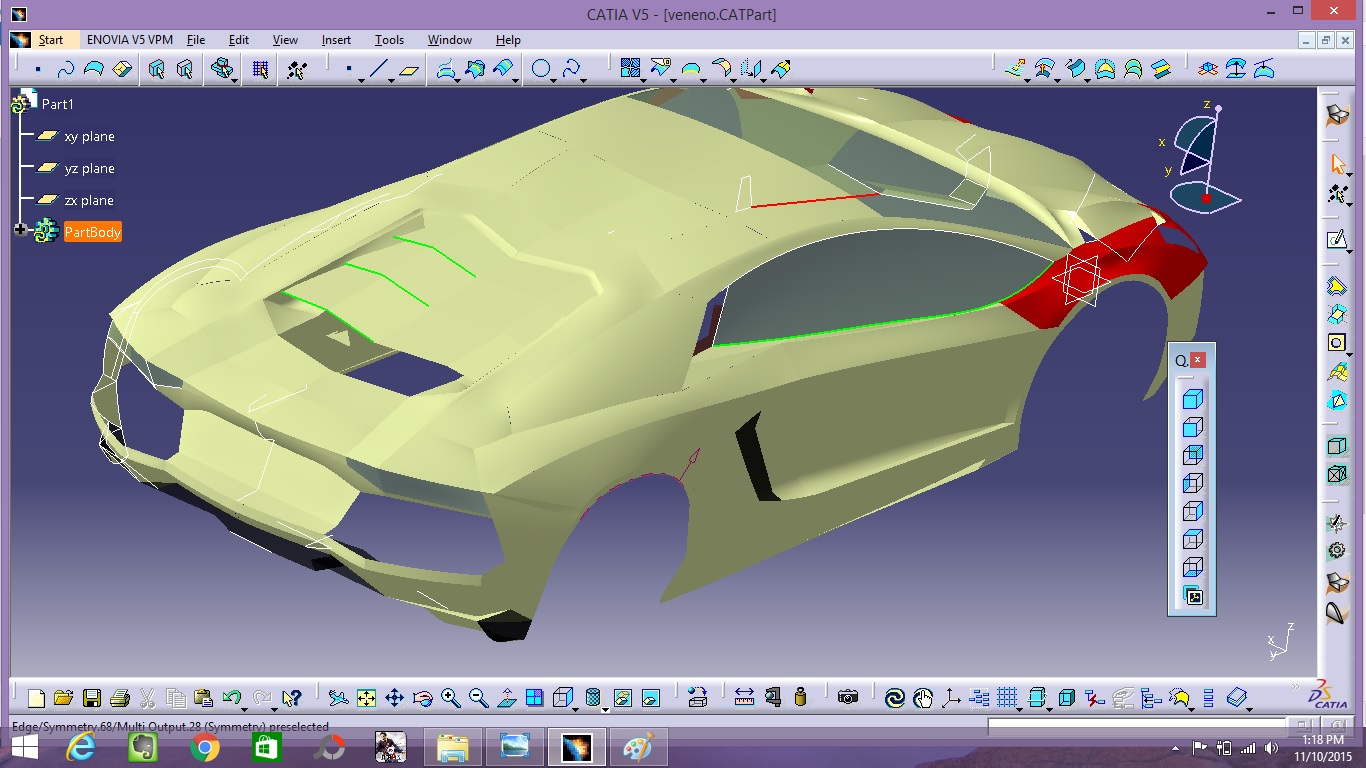Screen dimensions: 1366x768
Task: Activate Fly mode airplane icon
Action: pyautogui.click(x=338, y=697)
